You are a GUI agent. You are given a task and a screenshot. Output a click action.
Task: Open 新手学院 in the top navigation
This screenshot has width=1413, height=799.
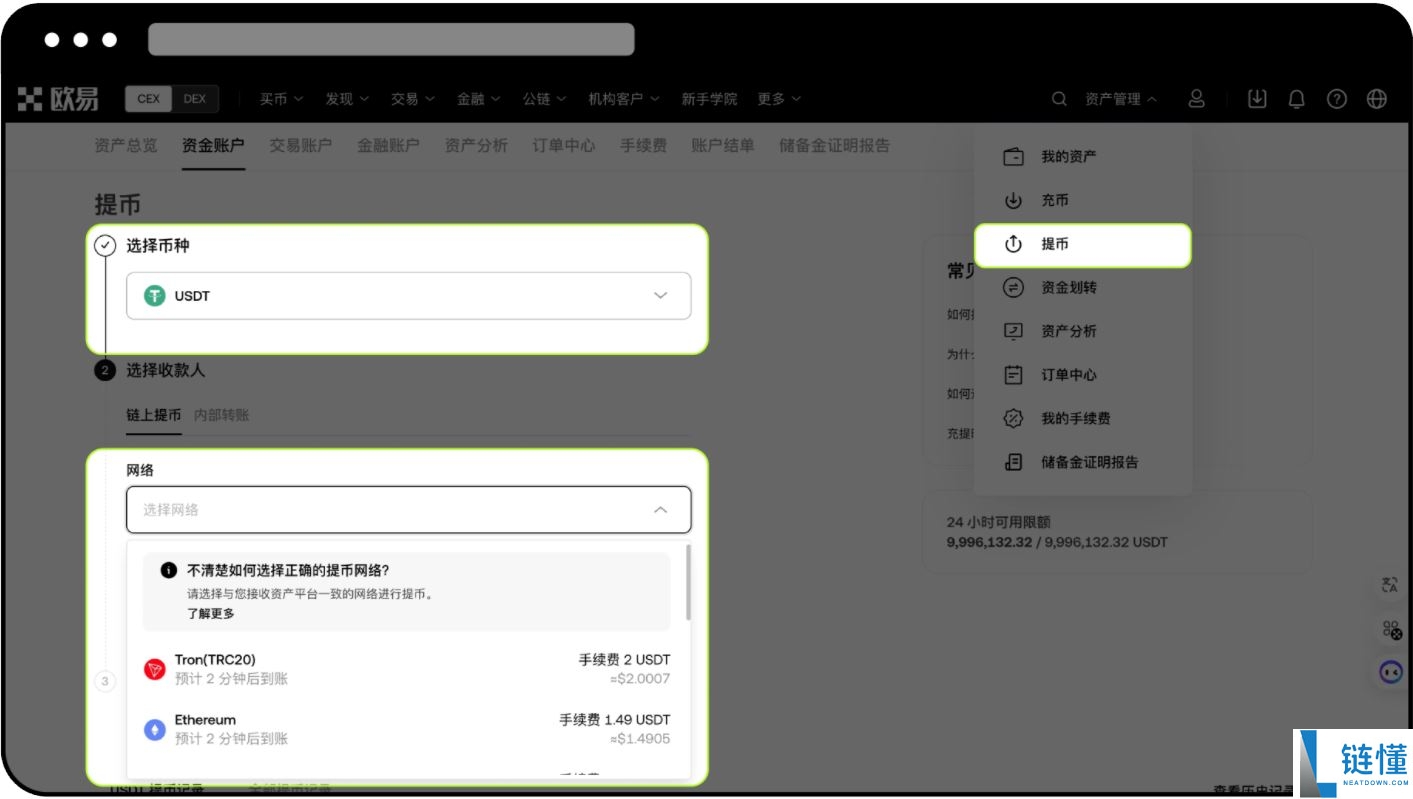tap(709, 99)
